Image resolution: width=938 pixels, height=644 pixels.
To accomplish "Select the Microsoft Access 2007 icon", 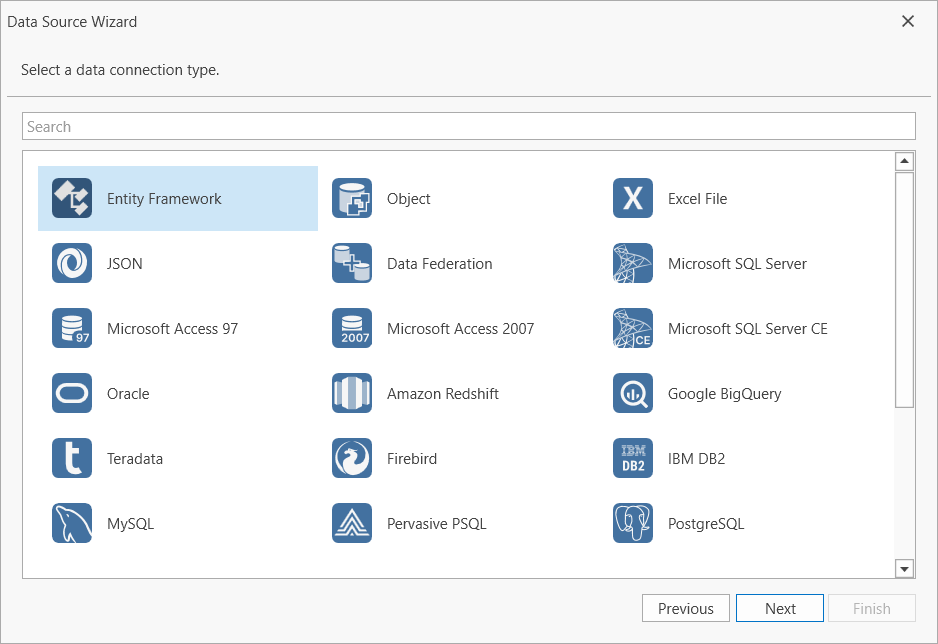I will [352, 328].
